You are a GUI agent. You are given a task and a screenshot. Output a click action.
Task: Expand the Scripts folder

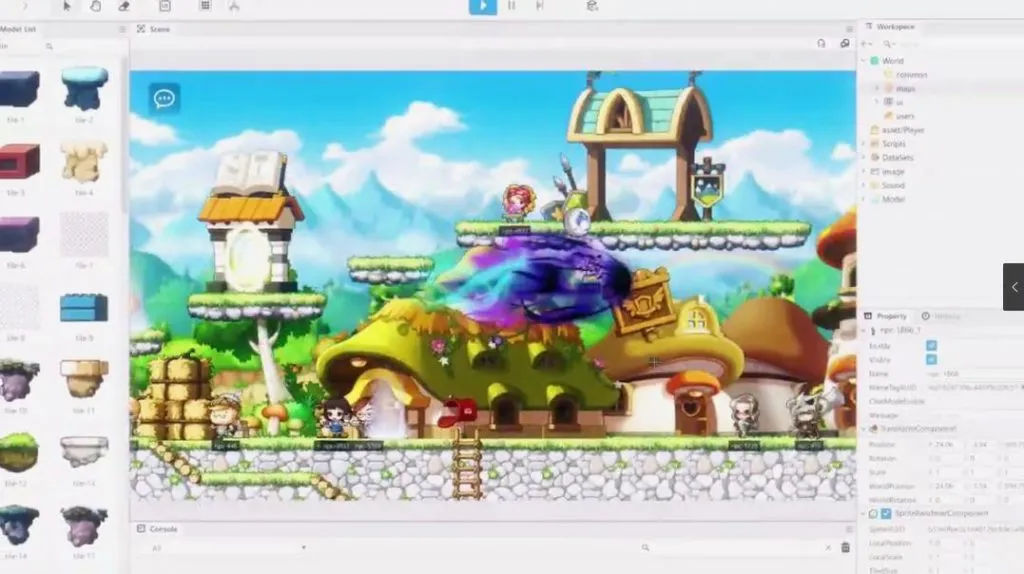[x=864, y=144]
